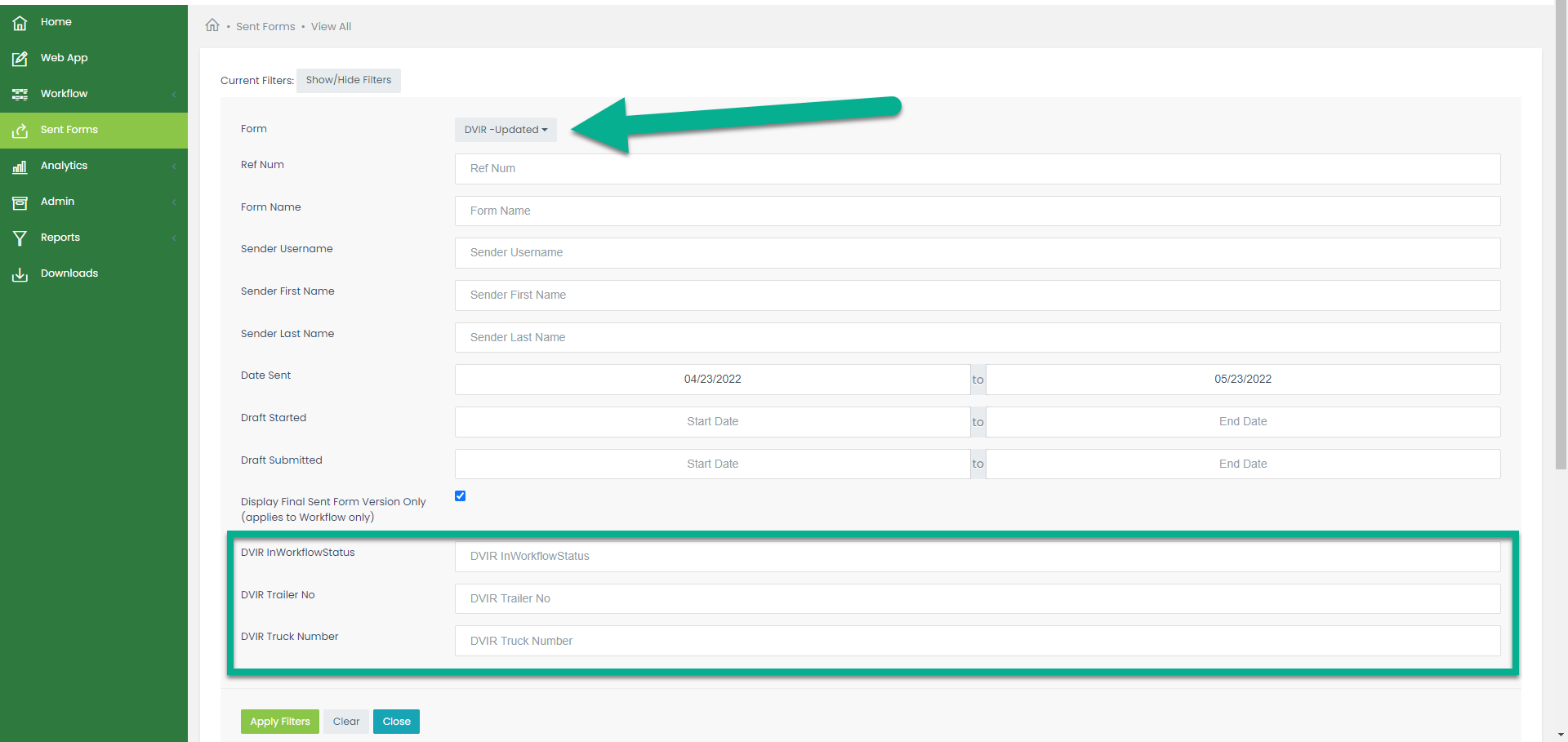The image size is (1568, 742).
Task: Click the DVIR Truck Number input field
Action: tap(977, 641)
